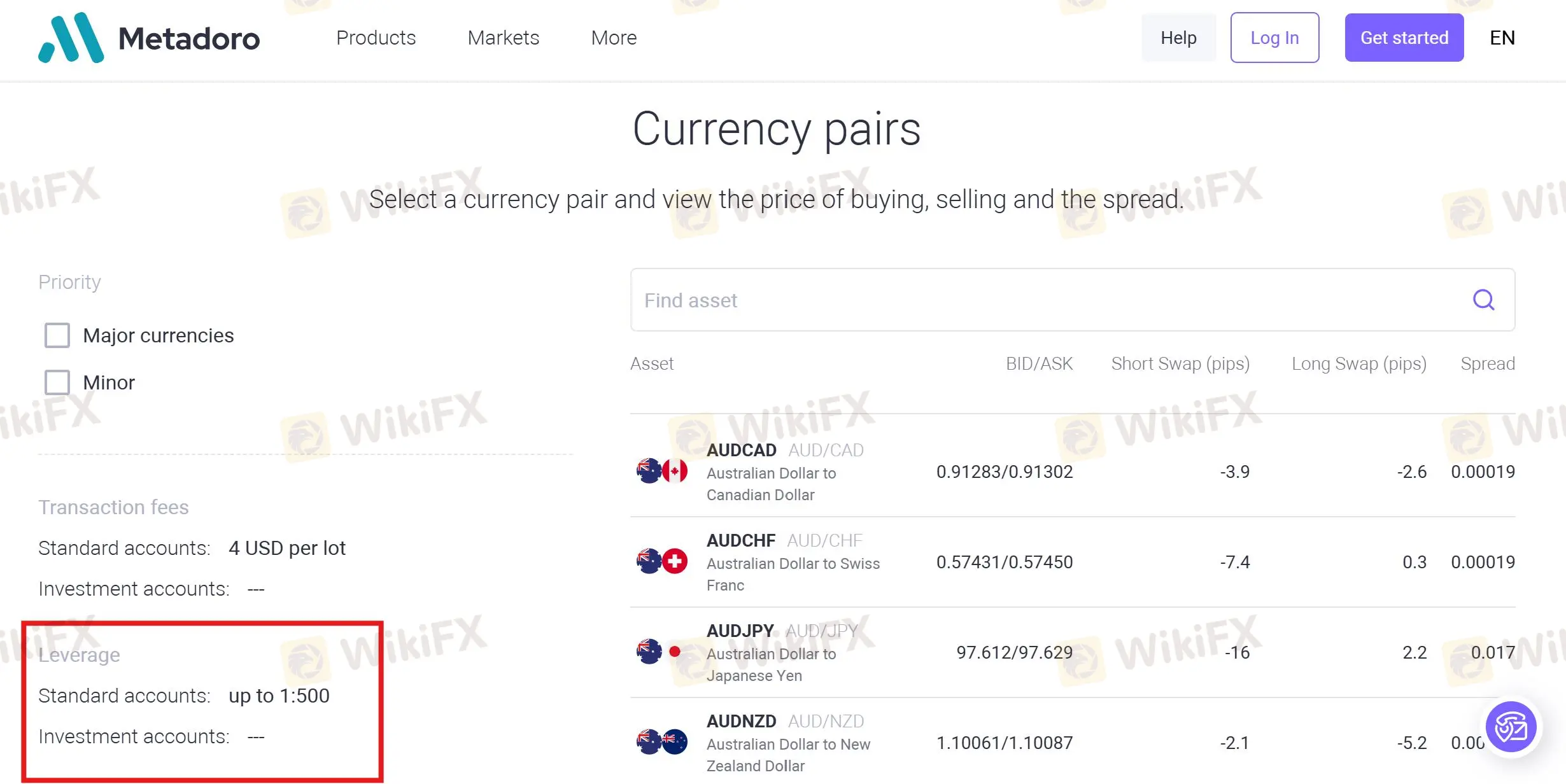1566x784 pixels.
Task: Click the AUDNZD flag pair icon
Action: click(x=662, y=742)
